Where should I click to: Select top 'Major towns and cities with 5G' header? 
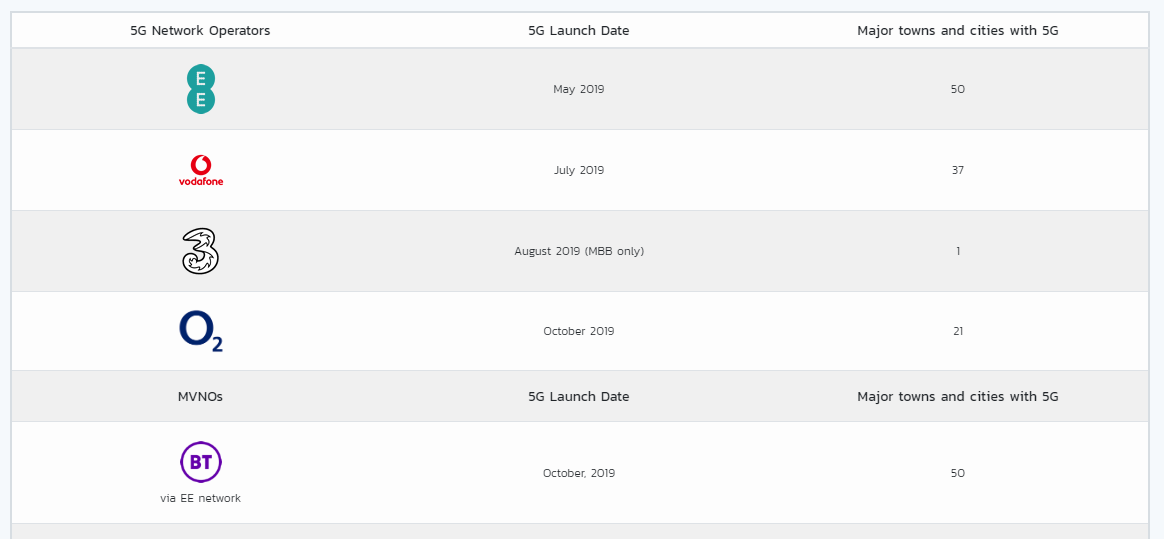click(x=958, y=30)
